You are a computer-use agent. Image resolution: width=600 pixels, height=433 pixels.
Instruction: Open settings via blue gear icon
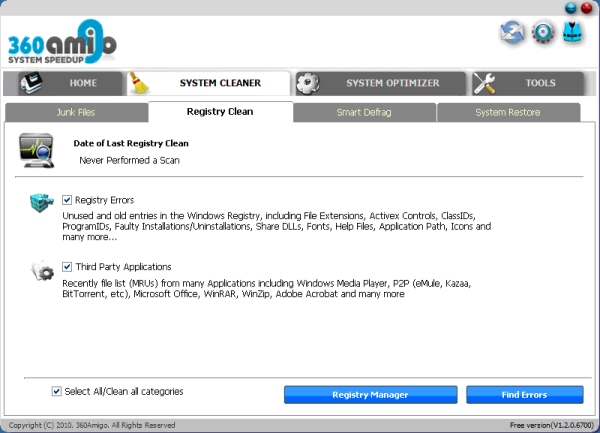[x=543, y=33]
